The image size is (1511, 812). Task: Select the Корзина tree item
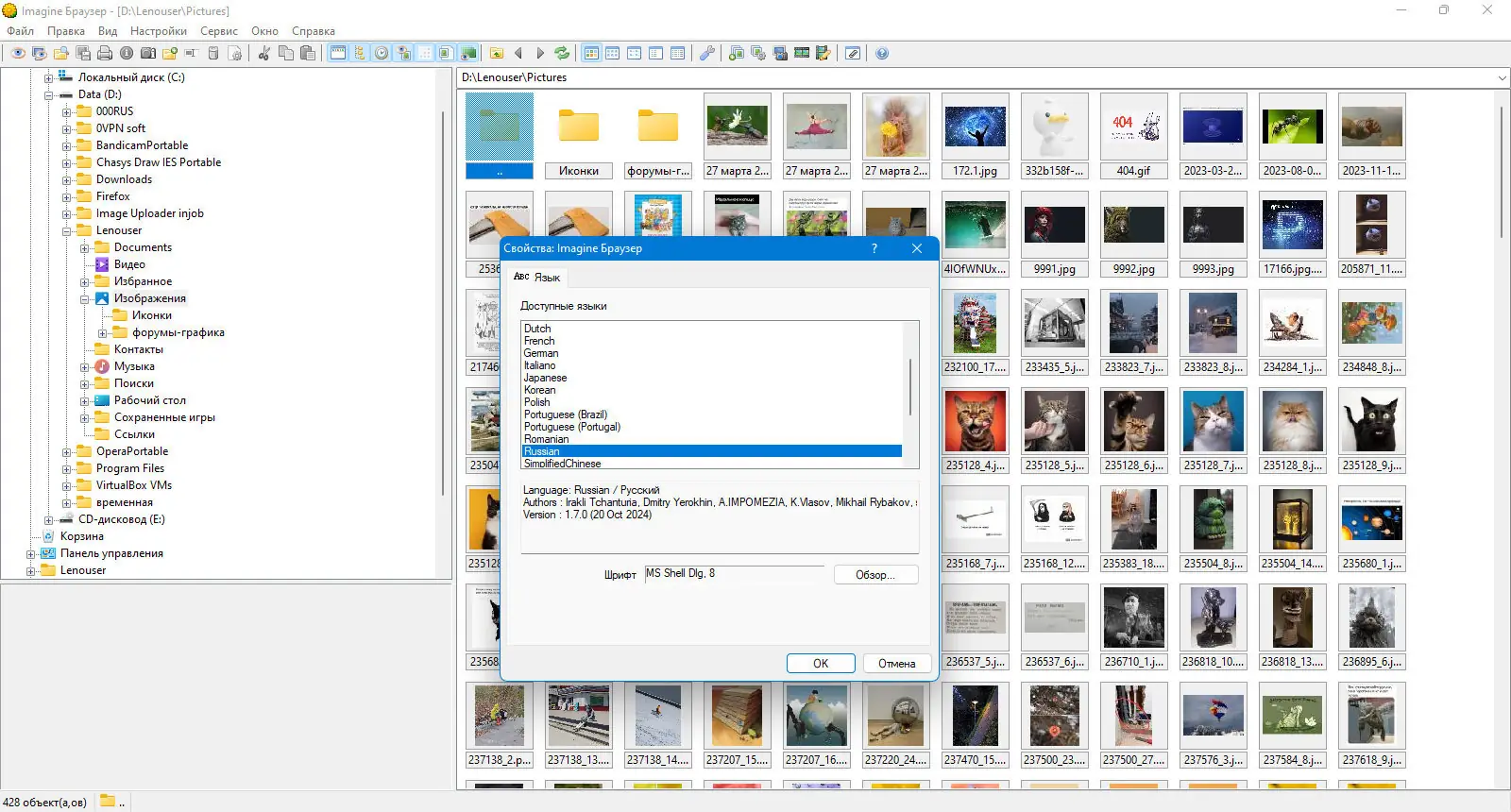[82, 537]
